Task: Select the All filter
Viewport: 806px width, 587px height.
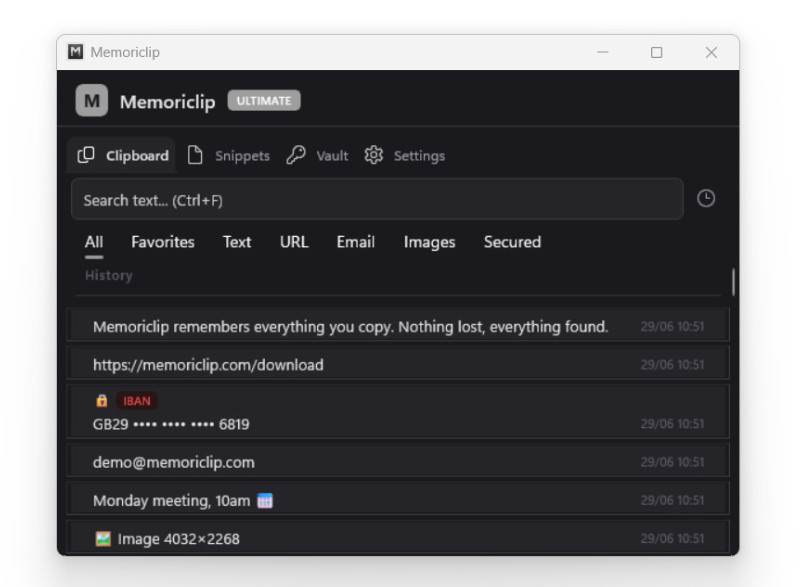Action: 94,242
